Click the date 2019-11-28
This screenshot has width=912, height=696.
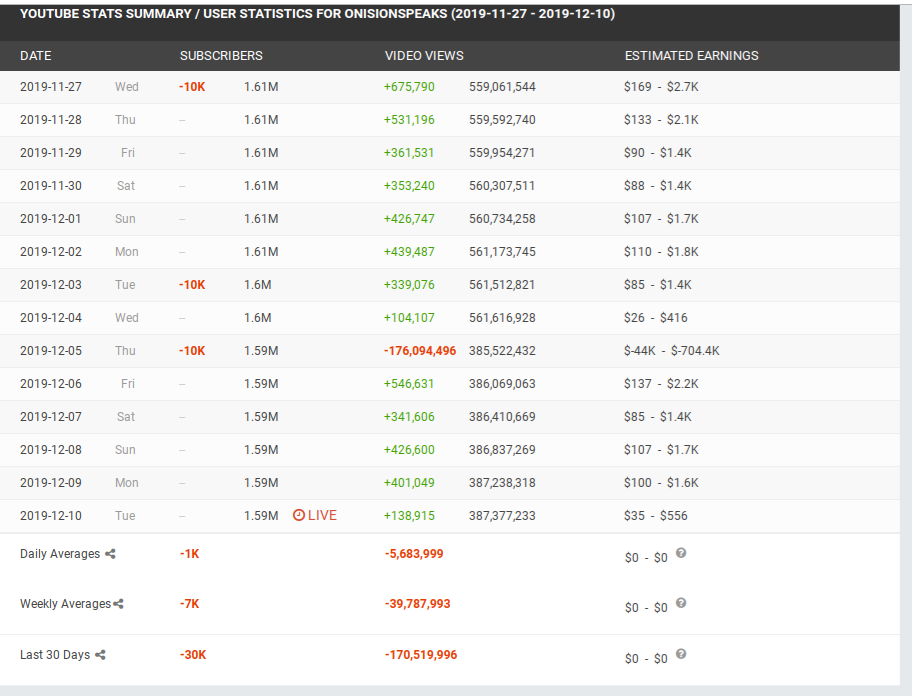point(51,120)
